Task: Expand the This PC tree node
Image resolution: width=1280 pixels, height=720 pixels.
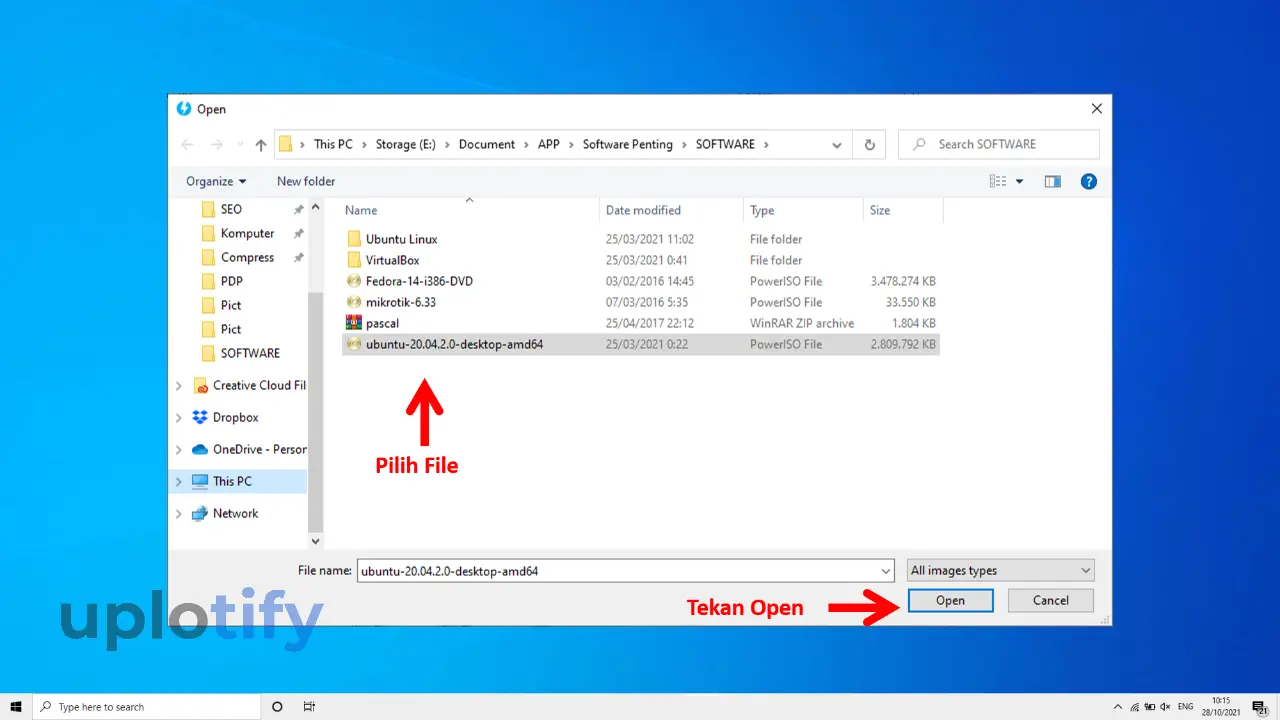Action: coord(179,481)
